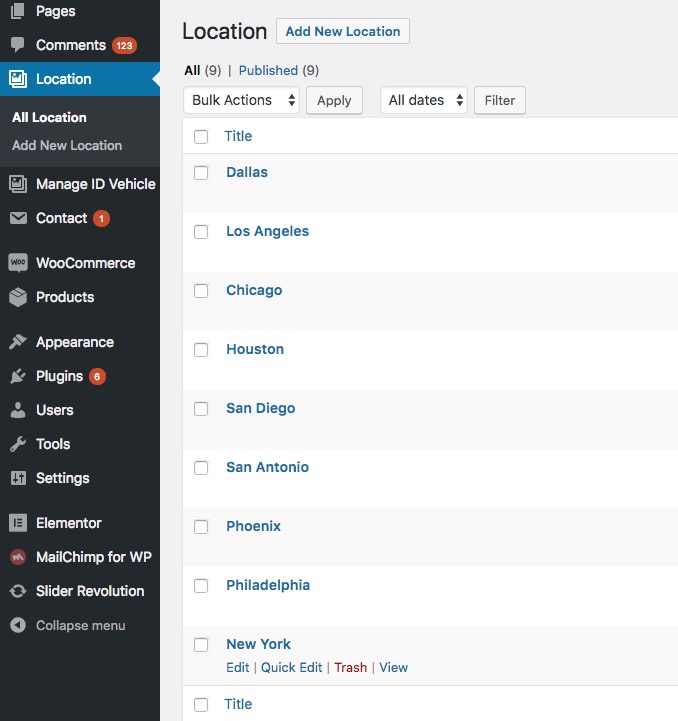Move New York to Trash
Image resolution: width=678 pixels, height=721 pixels.
[350, 667]
